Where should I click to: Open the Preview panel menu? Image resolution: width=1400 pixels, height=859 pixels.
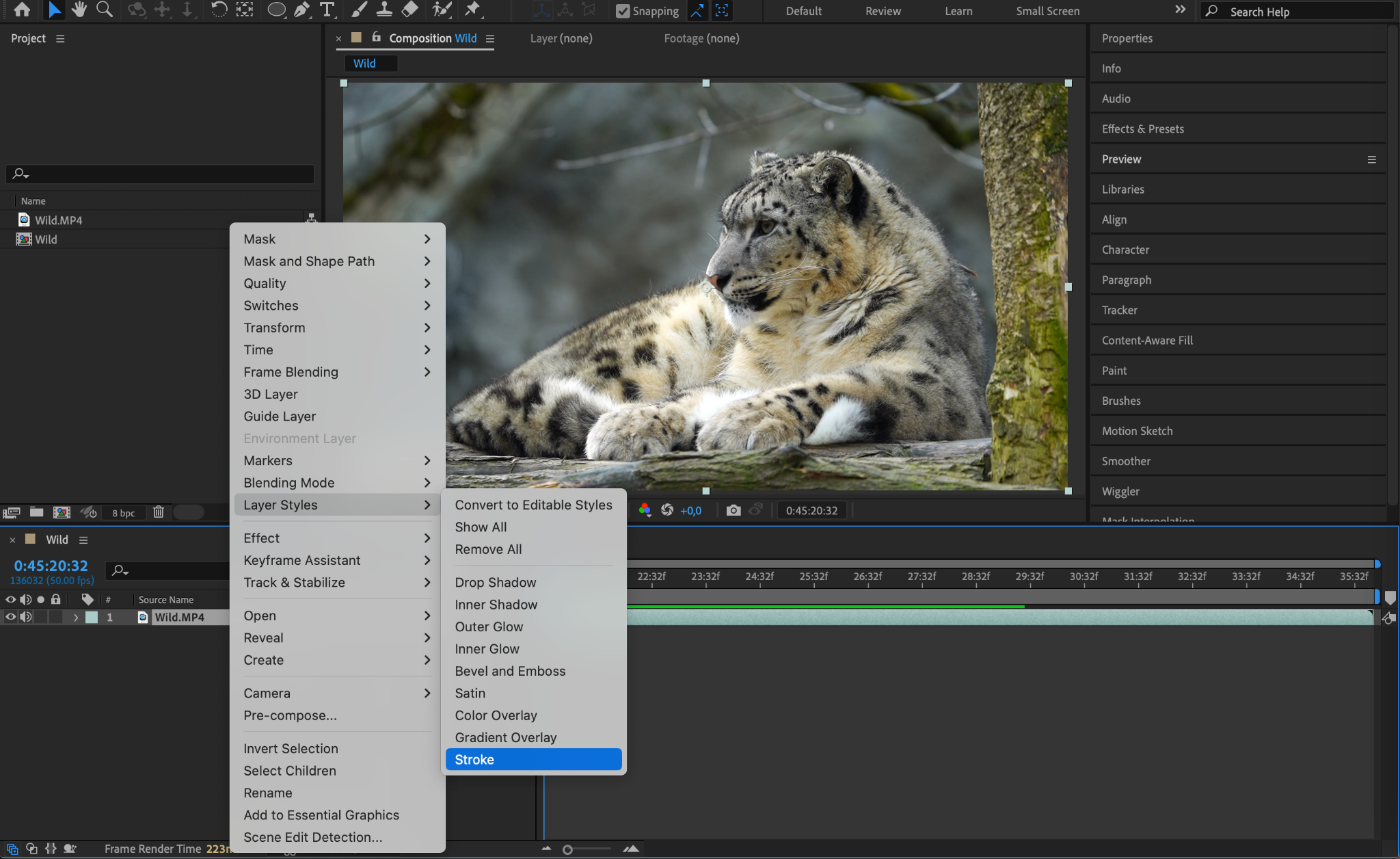pos(1371,159)
